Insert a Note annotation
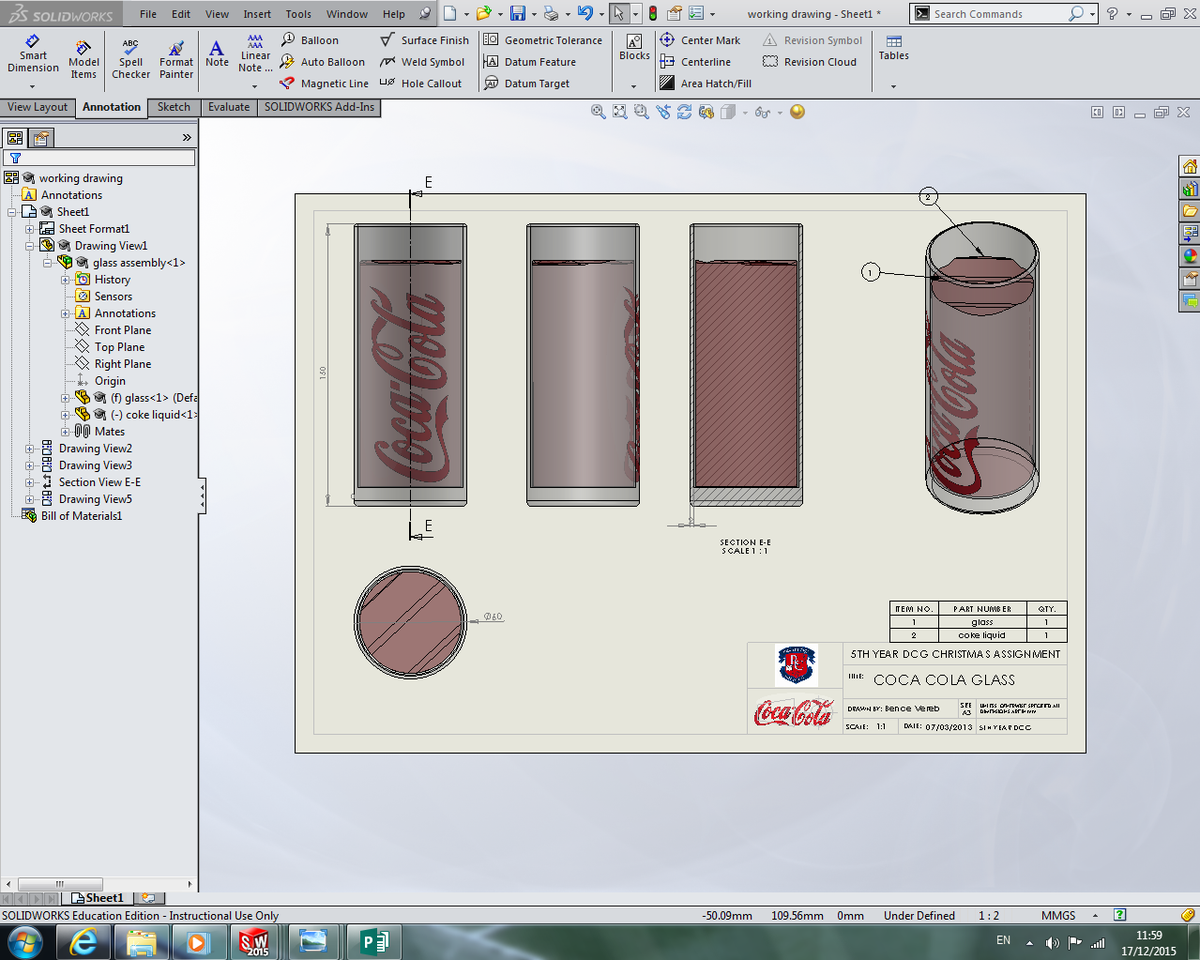This screenshot has height=960, width=1200. [217, 54]
